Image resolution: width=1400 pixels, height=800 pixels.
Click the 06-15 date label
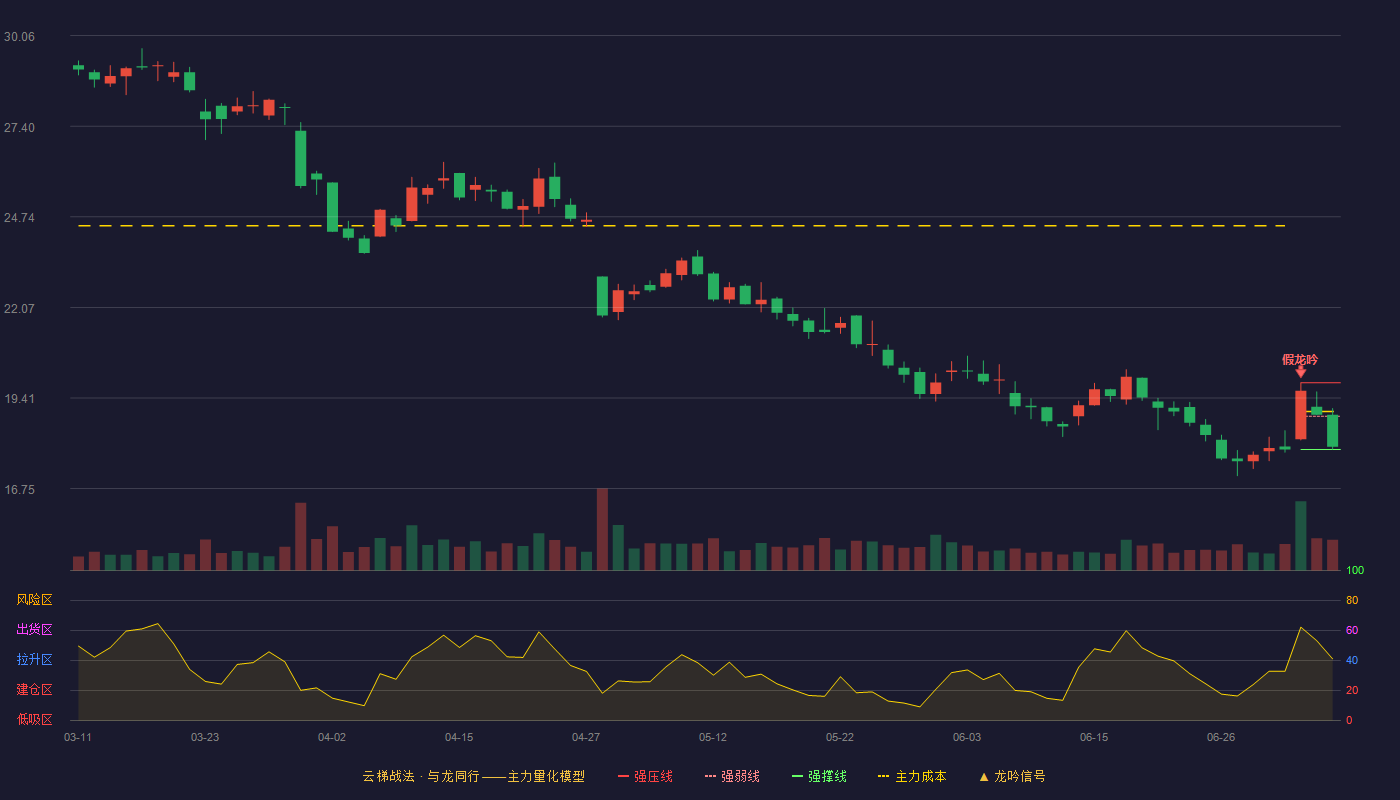point(1094,737)
